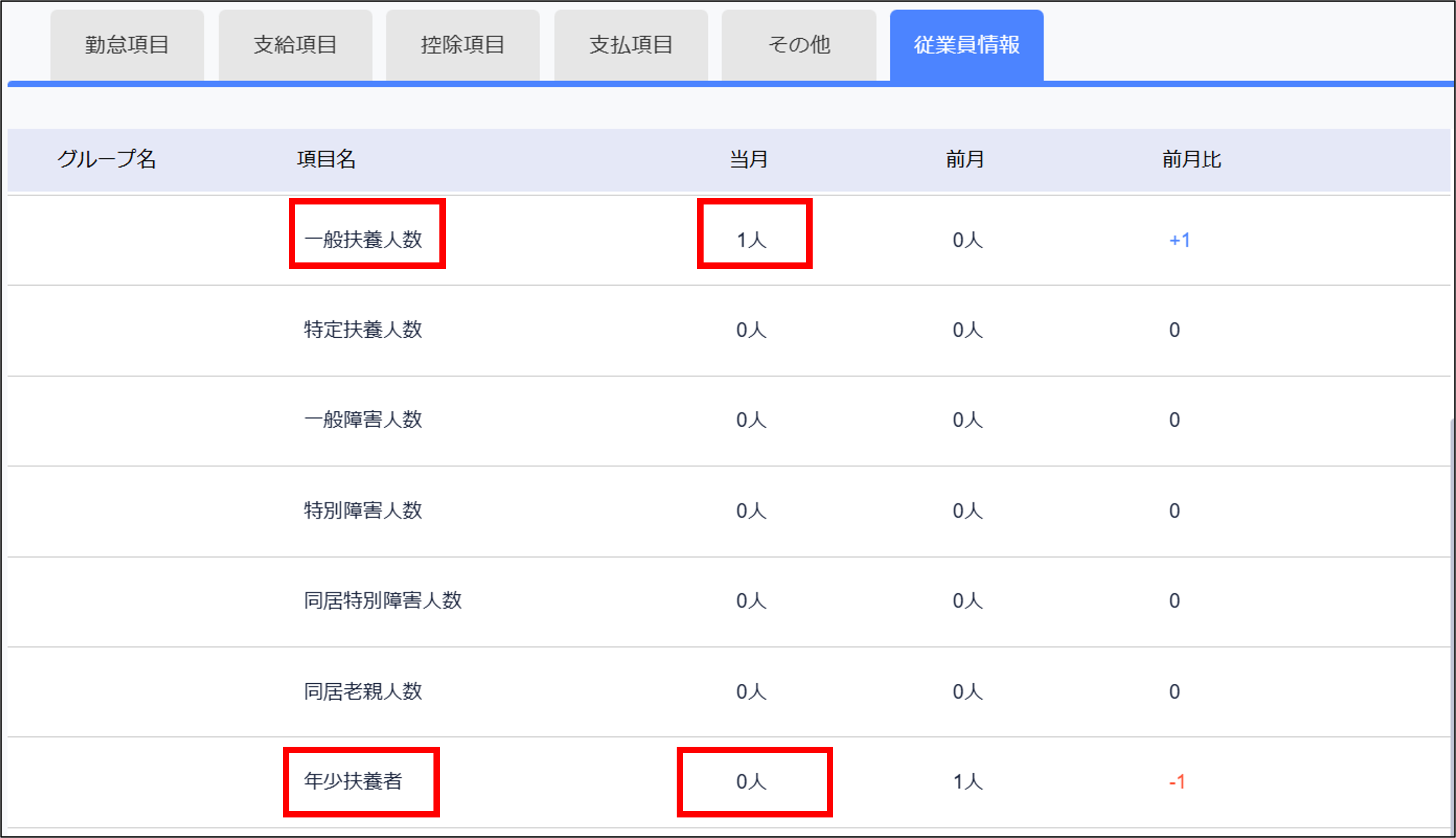This screenshot has height=838, width=1456.
Task: Click the 前月比 column header
Action: point(1191,159)
